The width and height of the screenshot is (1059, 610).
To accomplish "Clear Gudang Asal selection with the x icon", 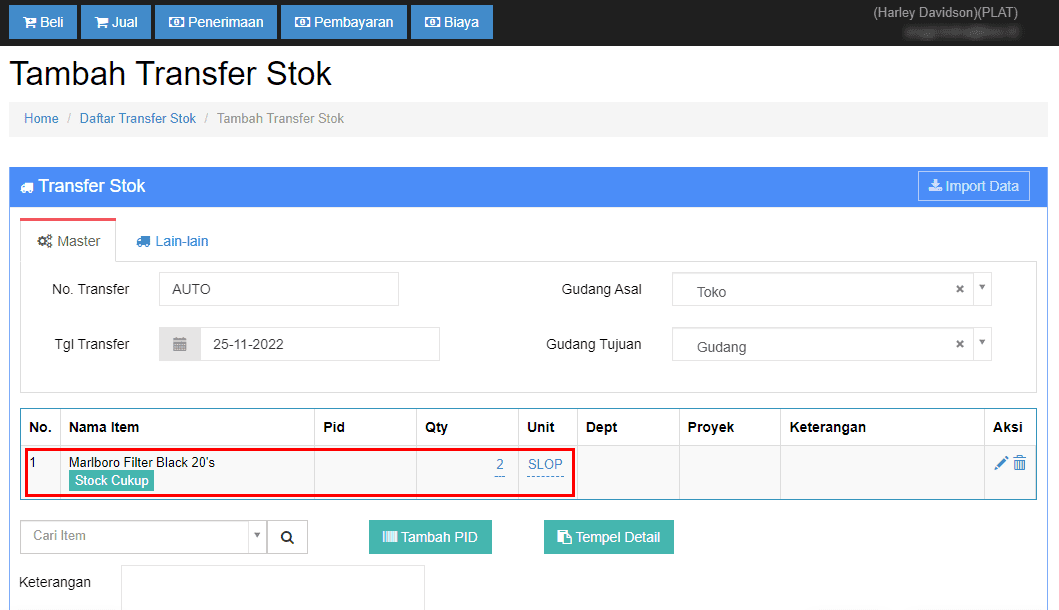I will click(x=960, y=289).
